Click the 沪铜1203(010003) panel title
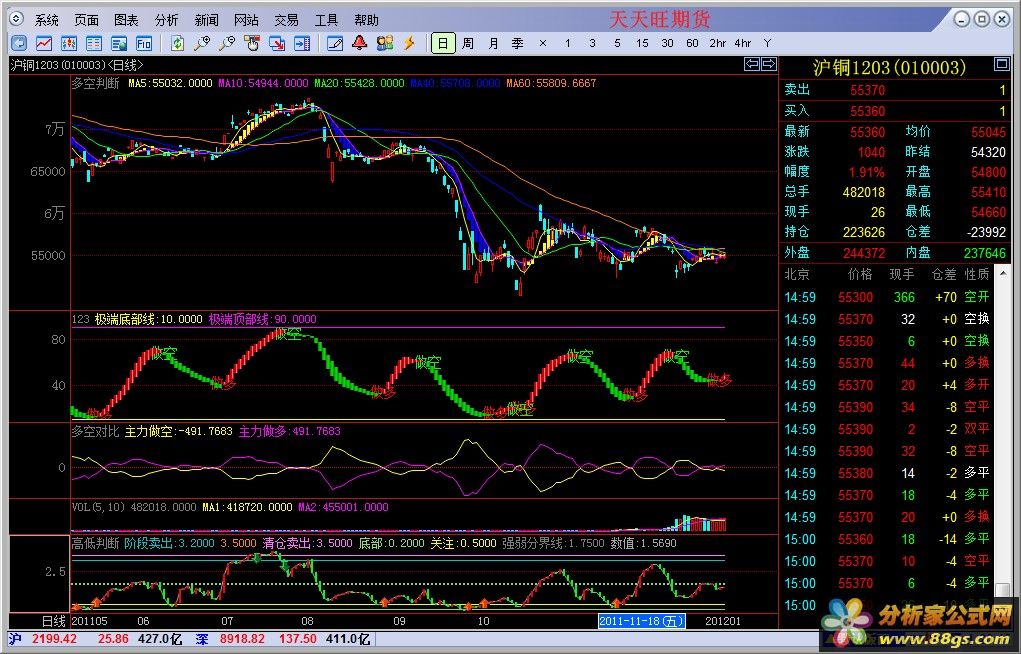1021x654 pixels. pos(889,67)
